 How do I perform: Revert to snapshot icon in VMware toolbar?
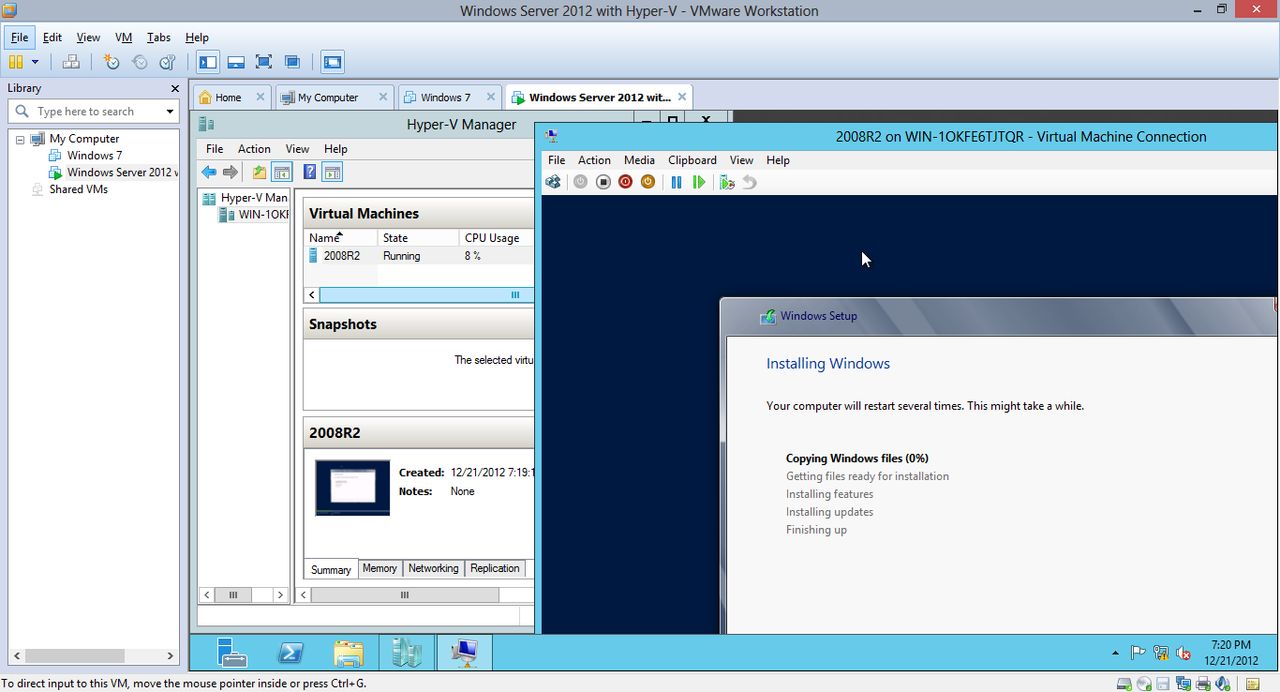point(140,62)
